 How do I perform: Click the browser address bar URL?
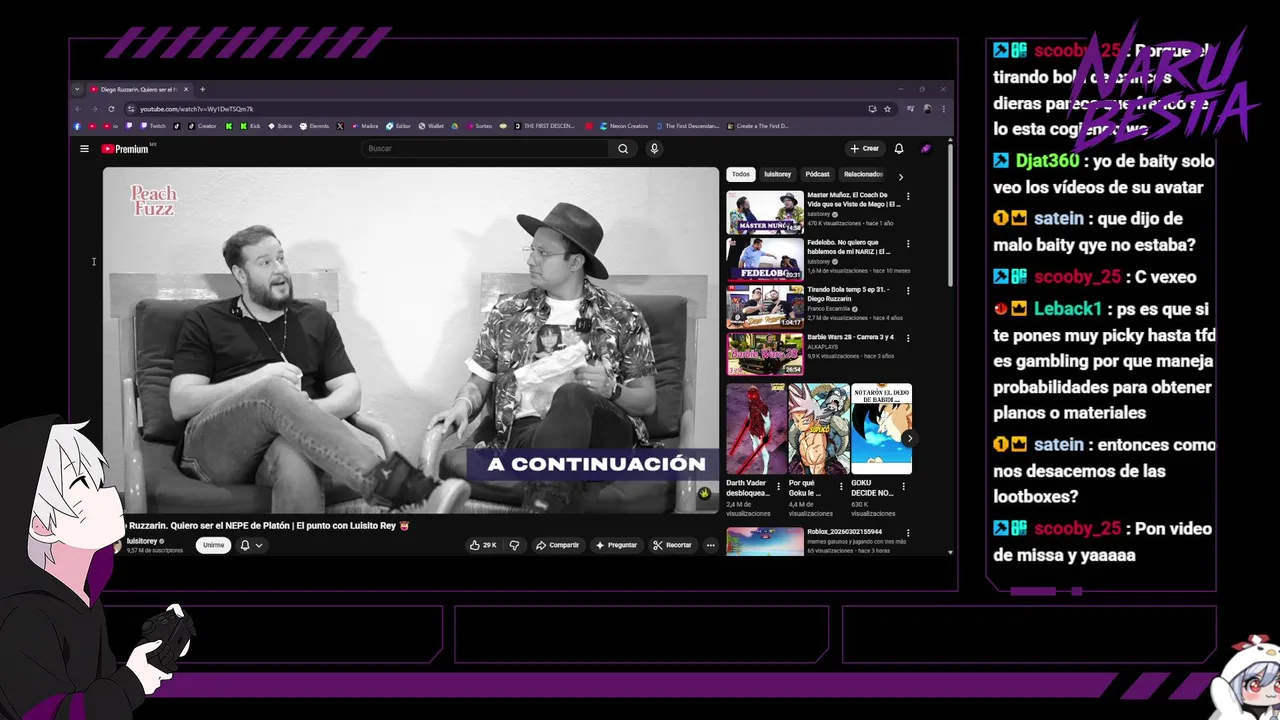click(197, 109)
